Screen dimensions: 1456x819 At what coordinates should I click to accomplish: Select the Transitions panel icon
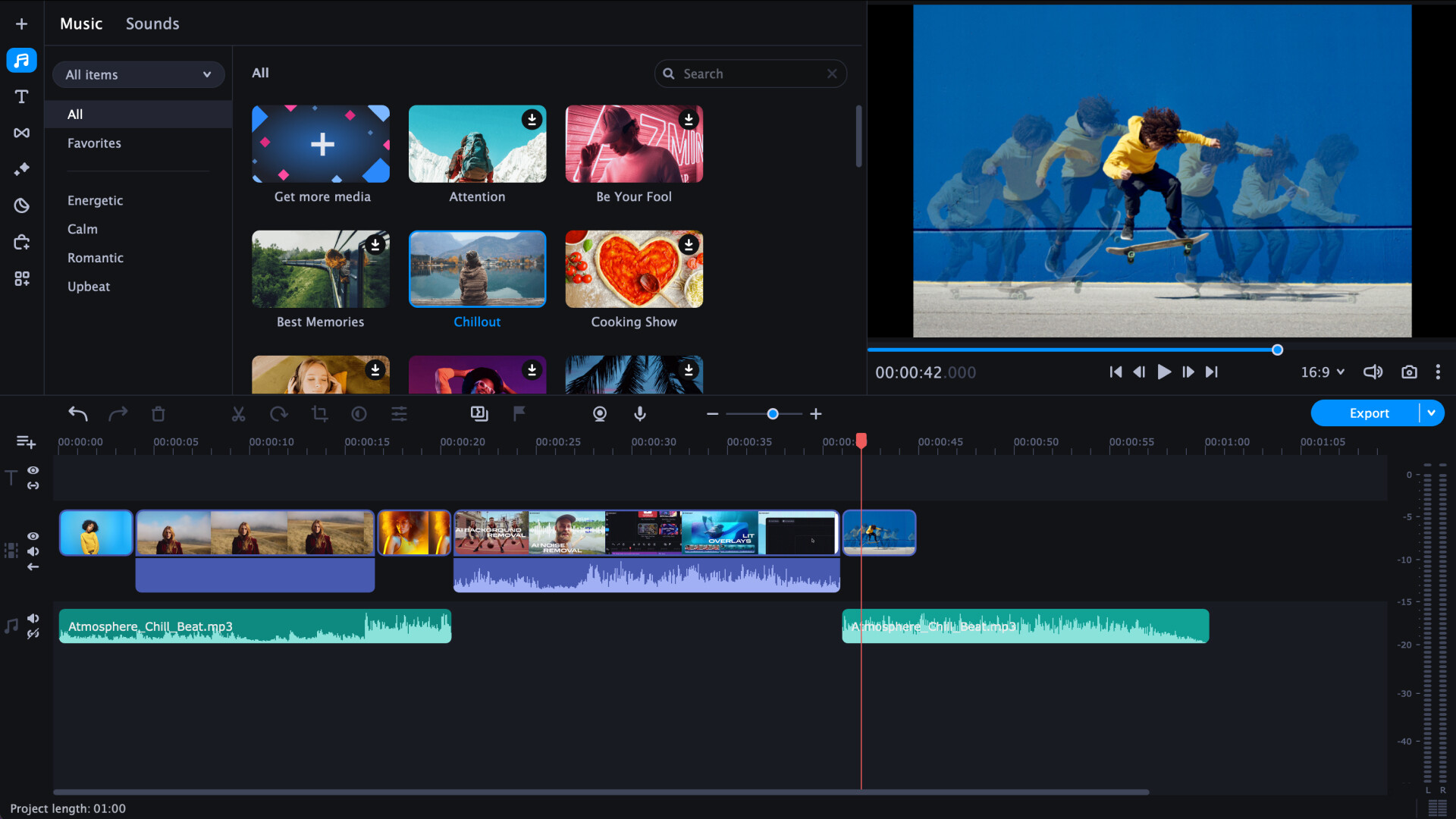click(x=22, y=133)
